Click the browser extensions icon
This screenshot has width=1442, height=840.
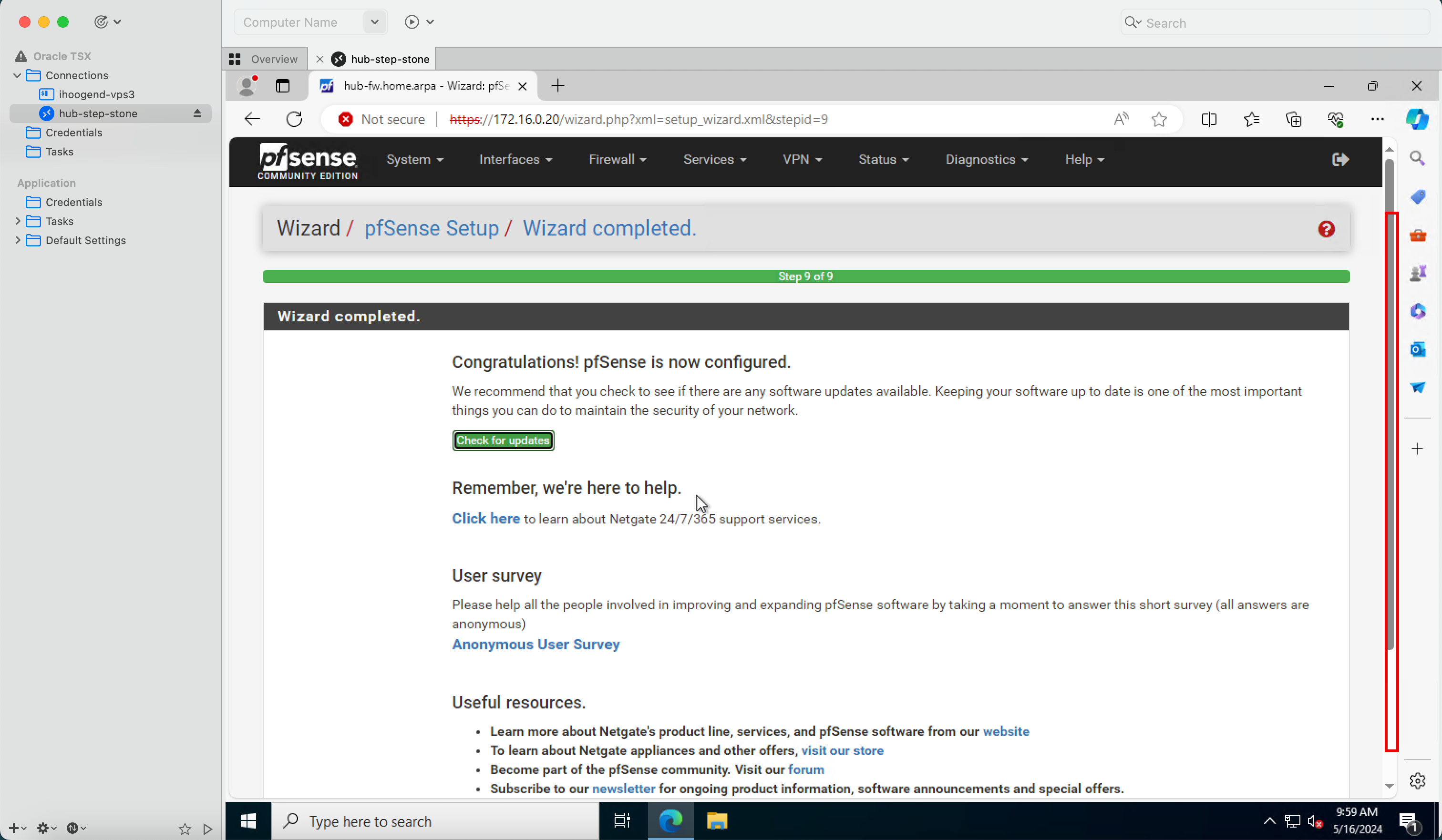(x=1294, y=119)
